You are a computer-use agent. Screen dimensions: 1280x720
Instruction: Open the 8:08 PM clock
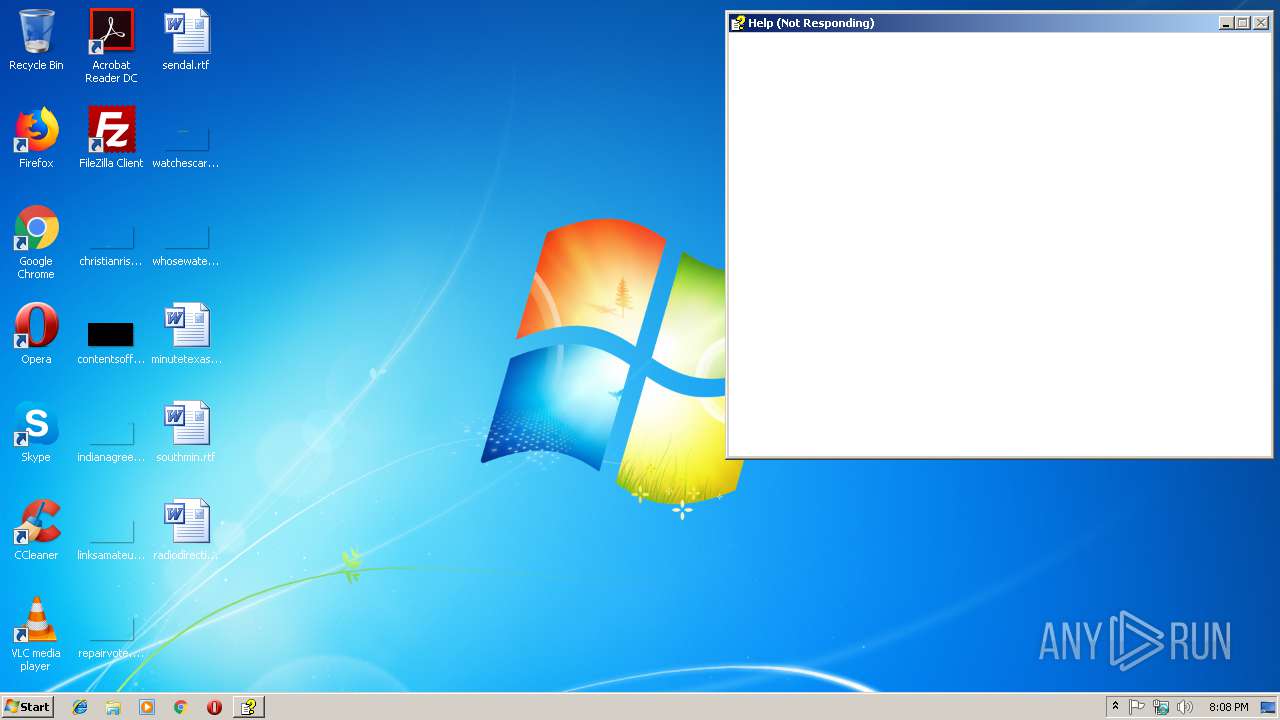tap(1228, 707)
